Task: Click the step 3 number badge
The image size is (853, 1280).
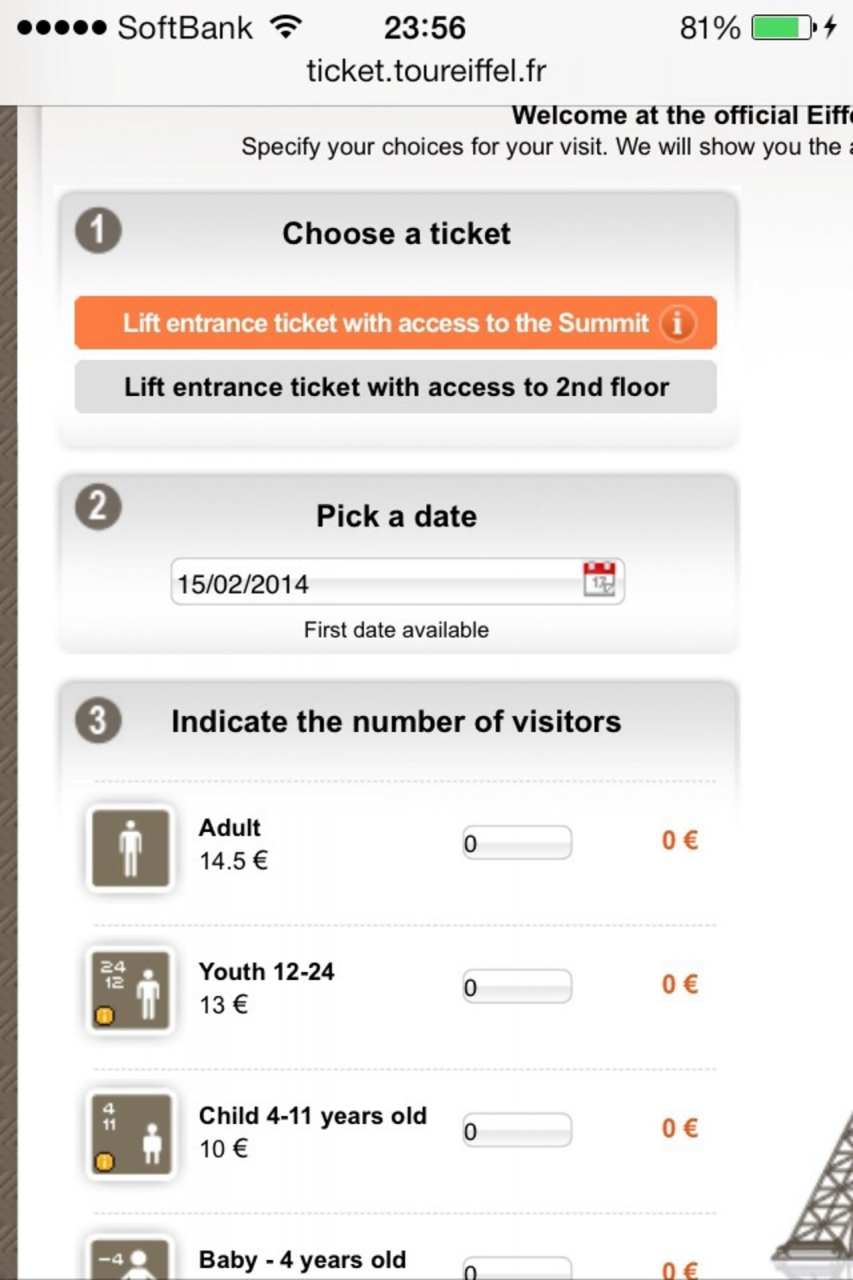Action: coord(98,721)
